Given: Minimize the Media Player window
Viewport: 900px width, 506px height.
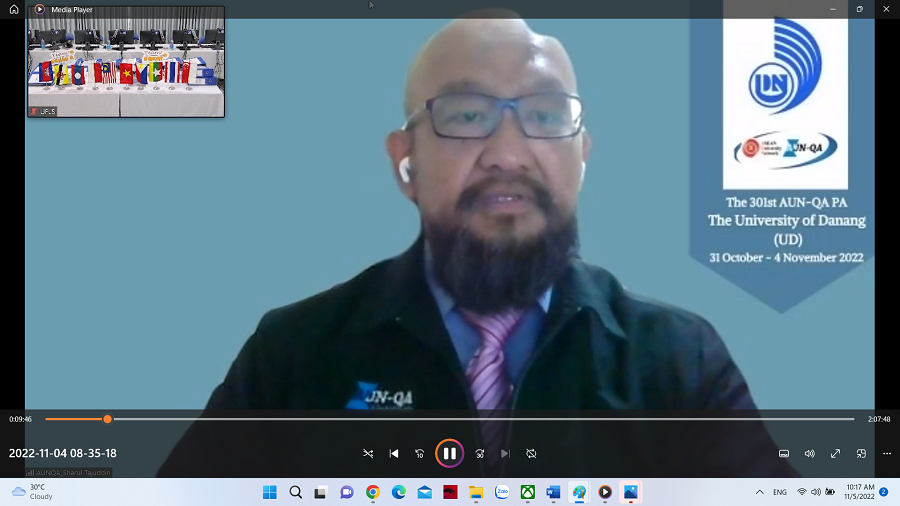Looking at the screenshot, I should pos(833,9).
